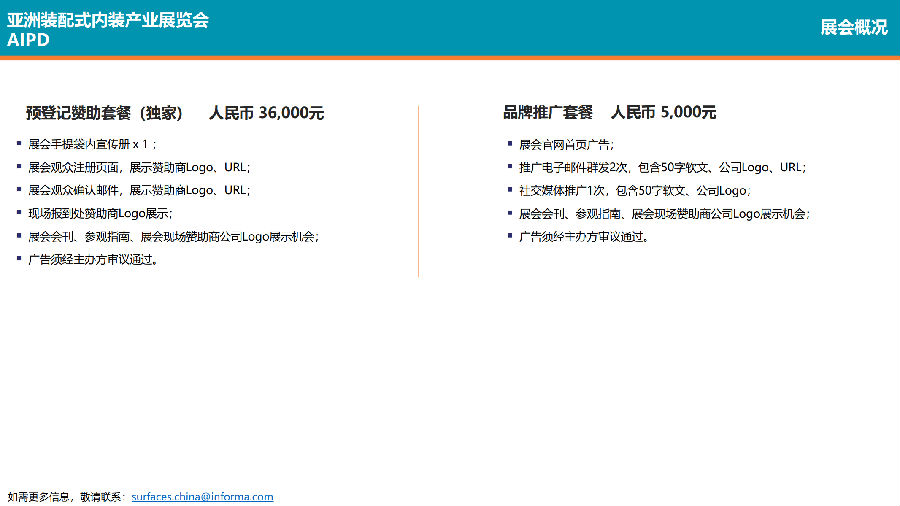Click the 如需更多信息，敬请联系 footer text
Viewport: 900px width, 506px height.
[x=67, y=497]
